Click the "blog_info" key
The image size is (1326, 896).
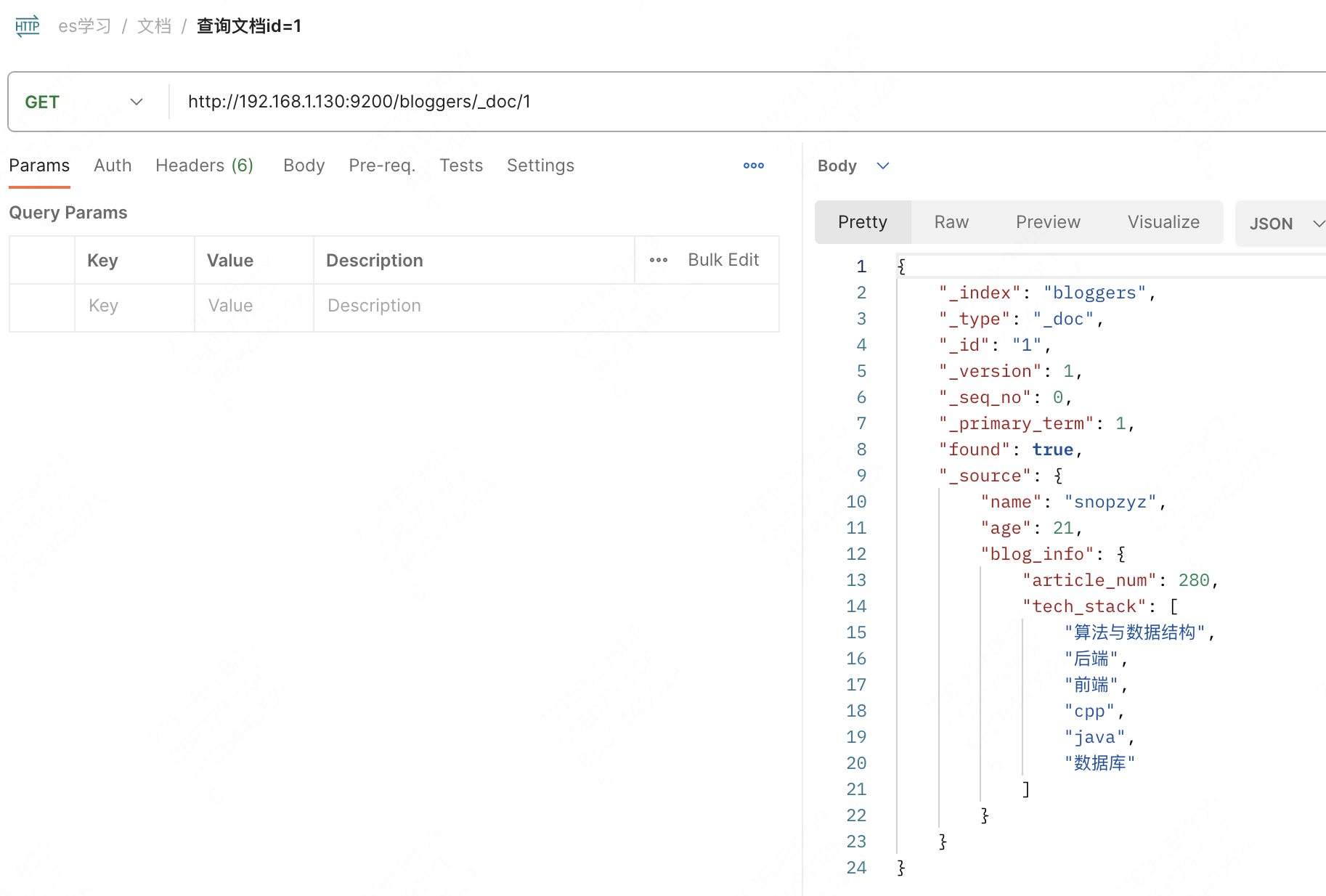coord(1037,554)
